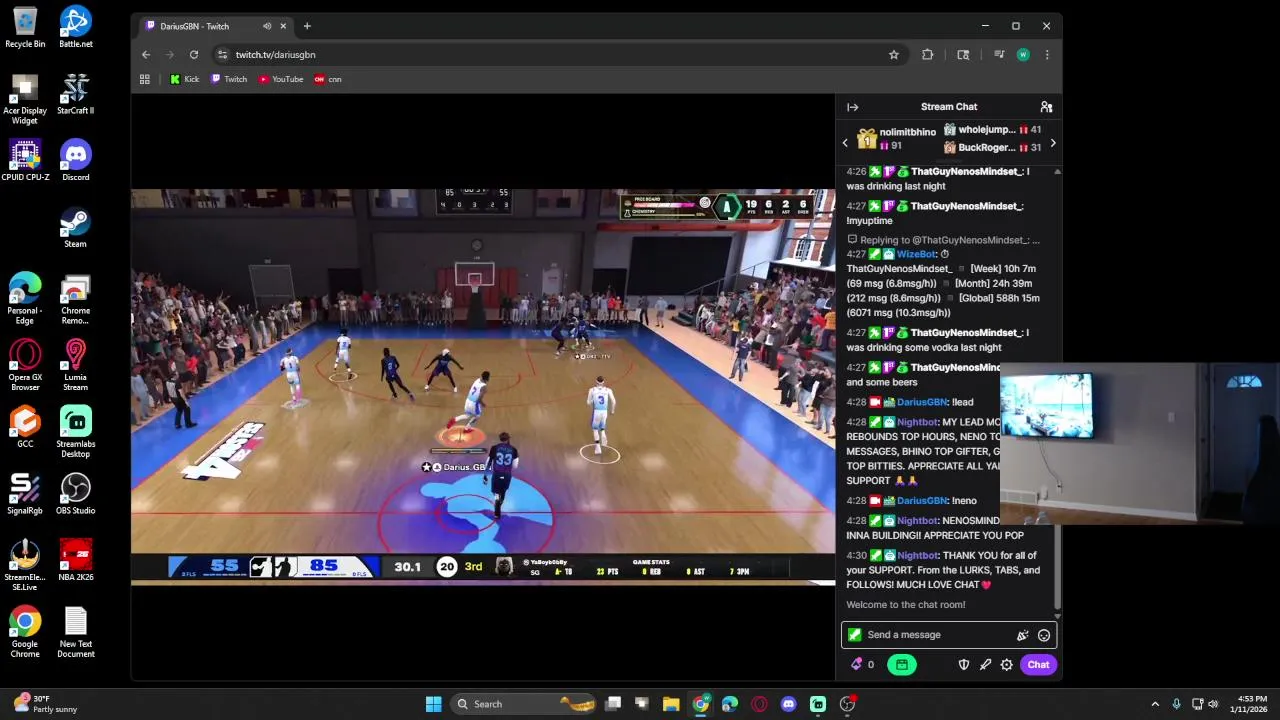
Task: Go back in Chrome
Action: (x=146, y=55)
